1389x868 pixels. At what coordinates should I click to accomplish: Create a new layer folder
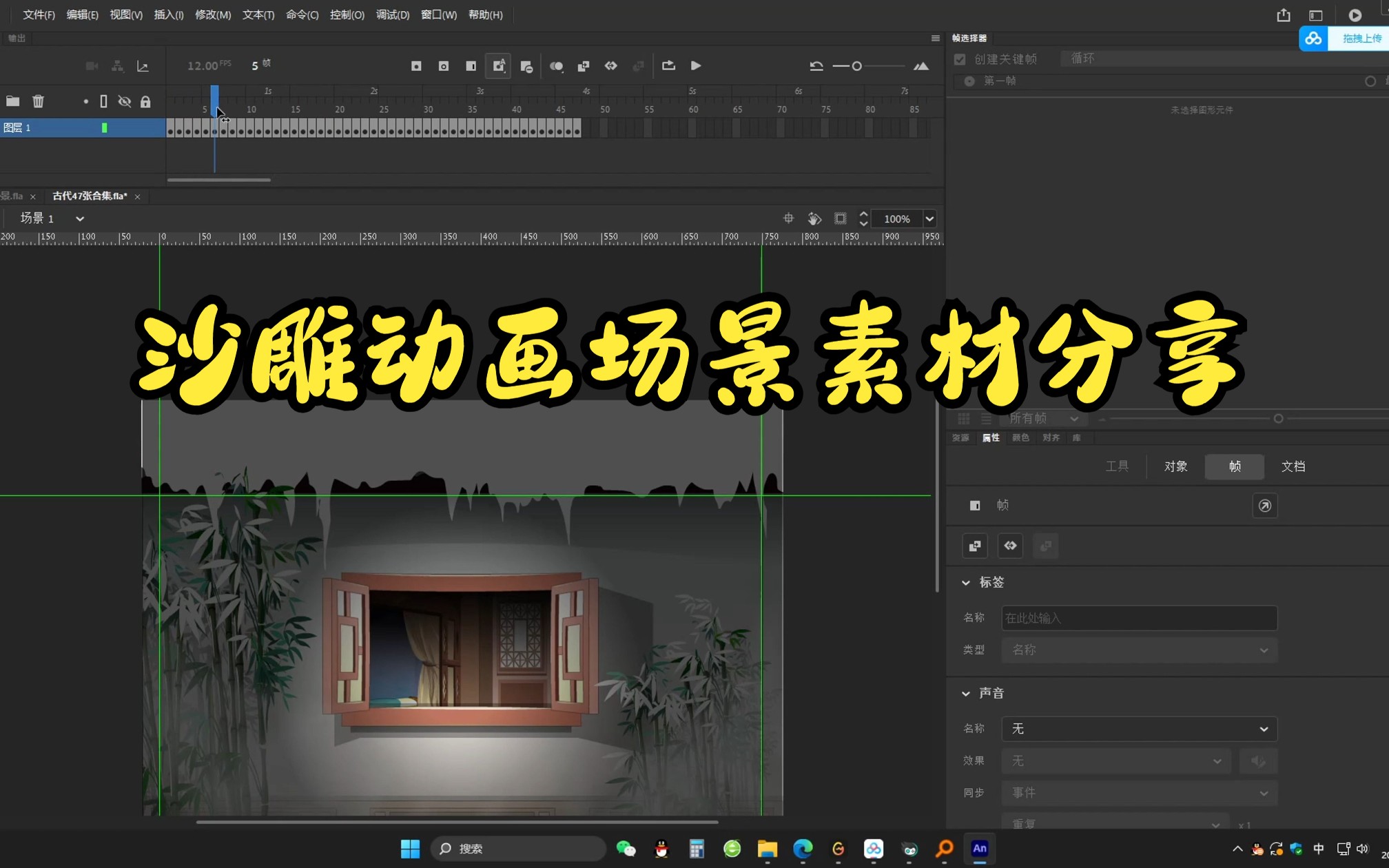pos(12,101)
